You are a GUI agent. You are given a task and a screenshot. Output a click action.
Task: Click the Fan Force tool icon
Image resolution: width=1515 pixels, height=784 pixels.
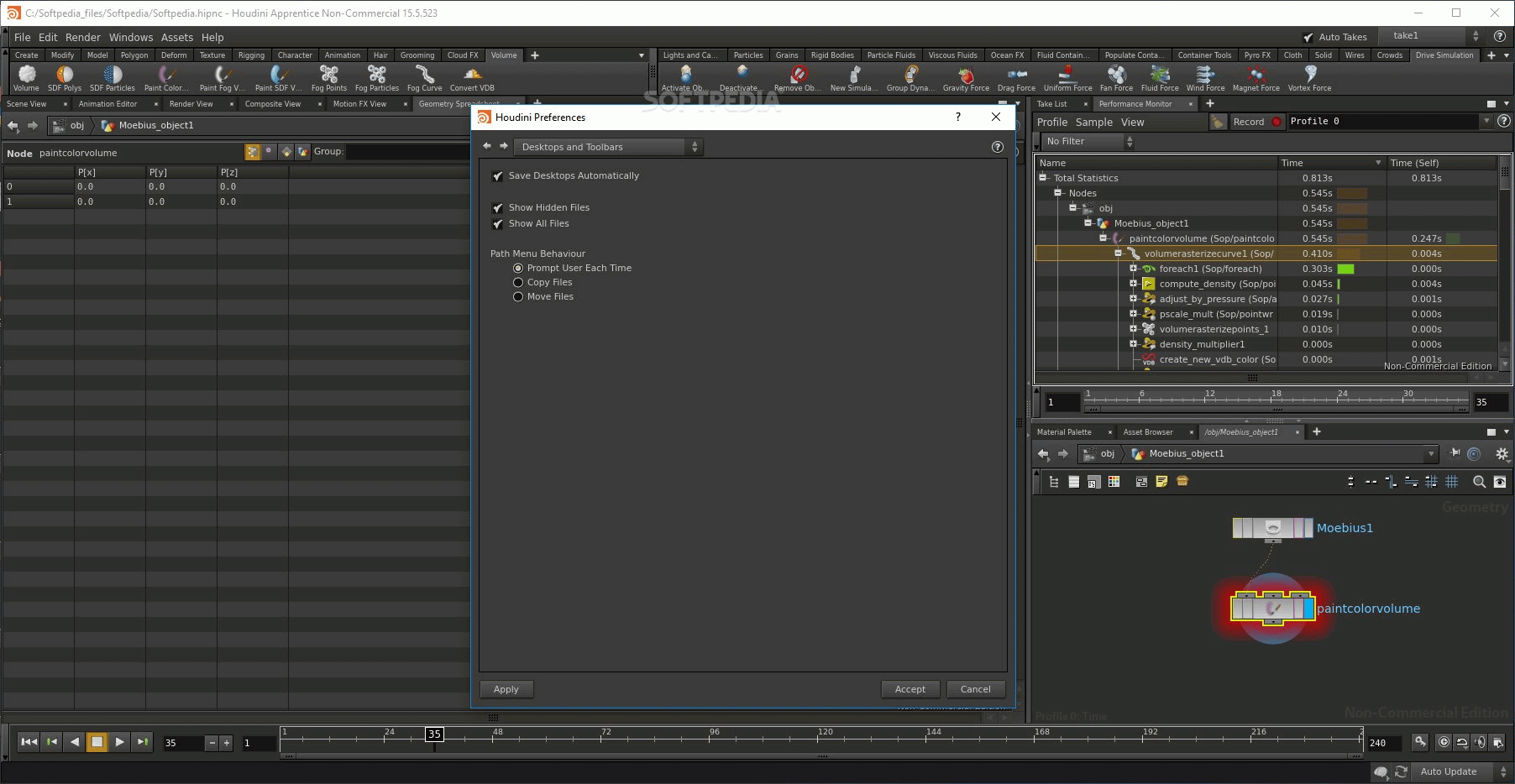click(x=1116, y=78)
